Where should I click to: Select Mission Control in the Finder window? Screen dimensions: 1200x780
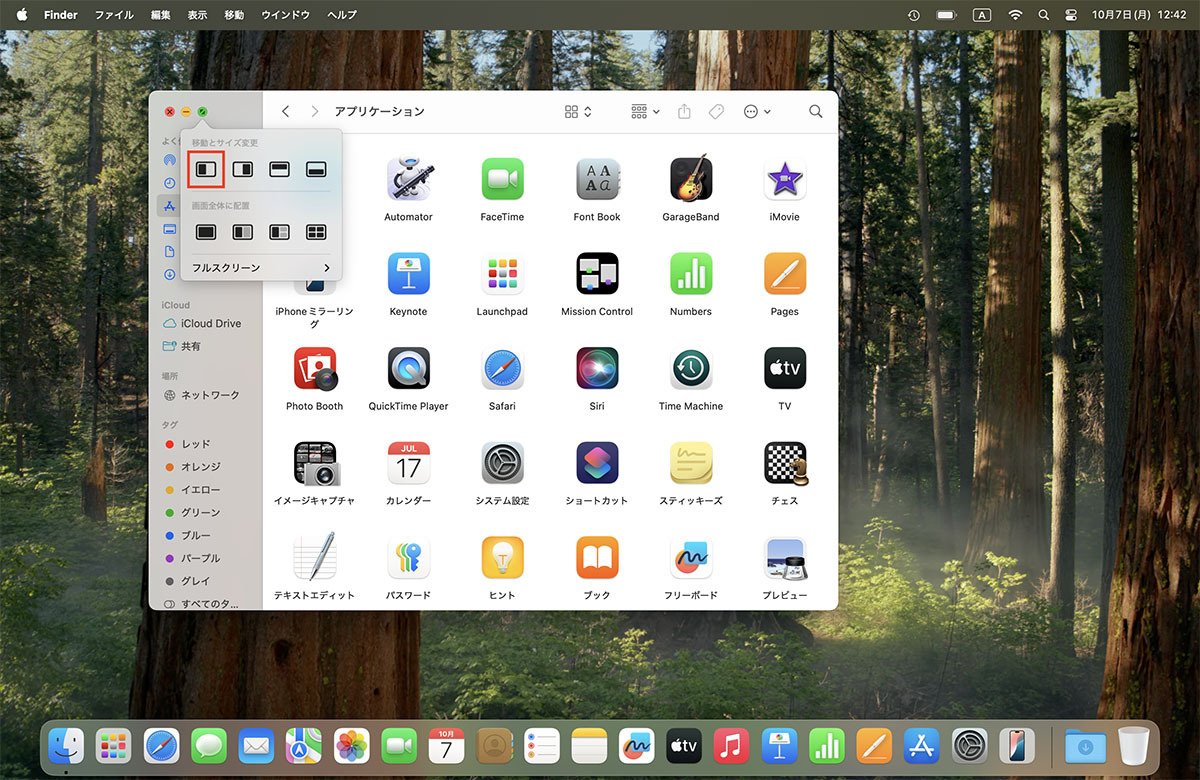(x=597, y=274)
